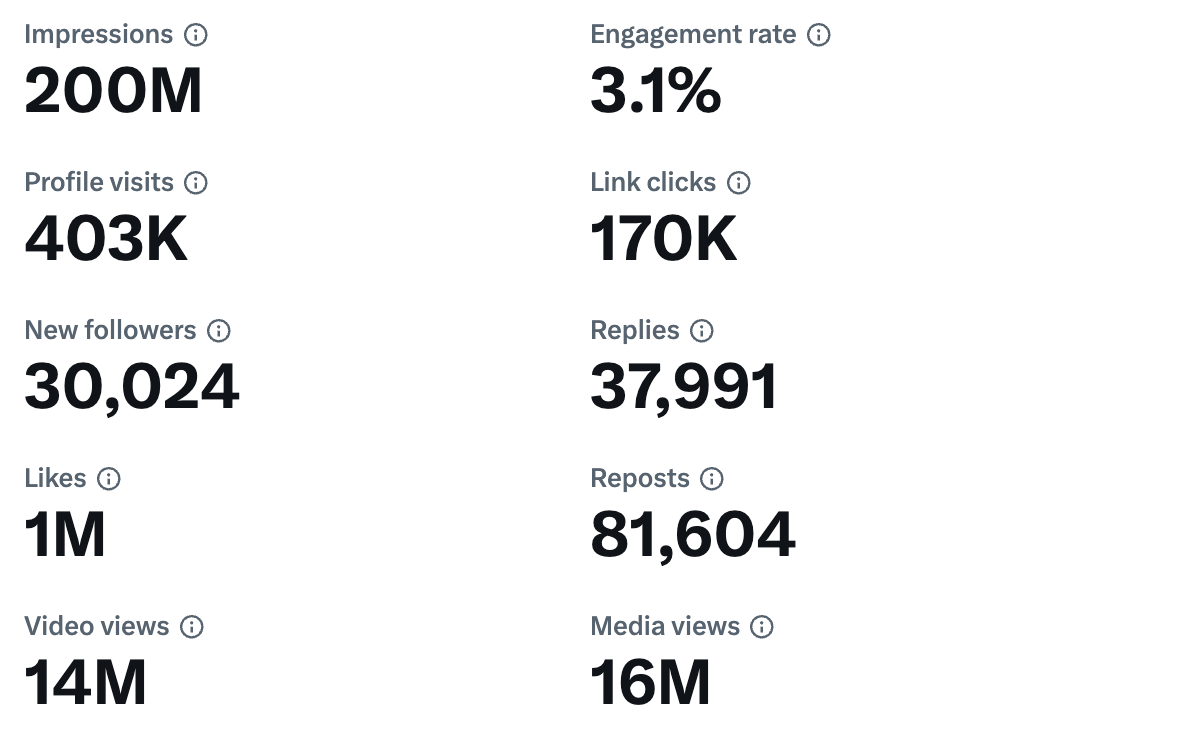This screenshot has height=732, width=1180.
Task: Click the Engagement rate info icon
Action: coord(819,34)
